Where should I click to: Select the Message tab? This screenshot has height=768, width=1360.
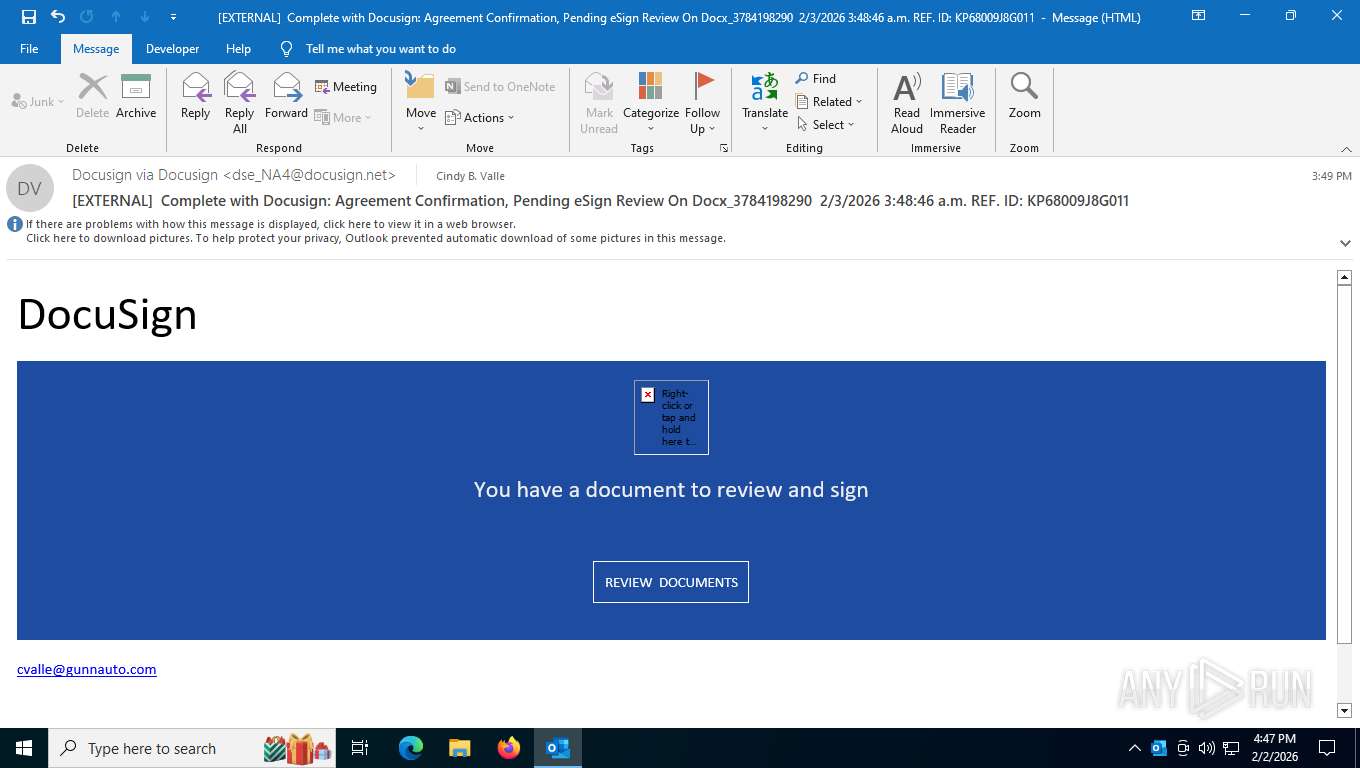tap(96, 49)
